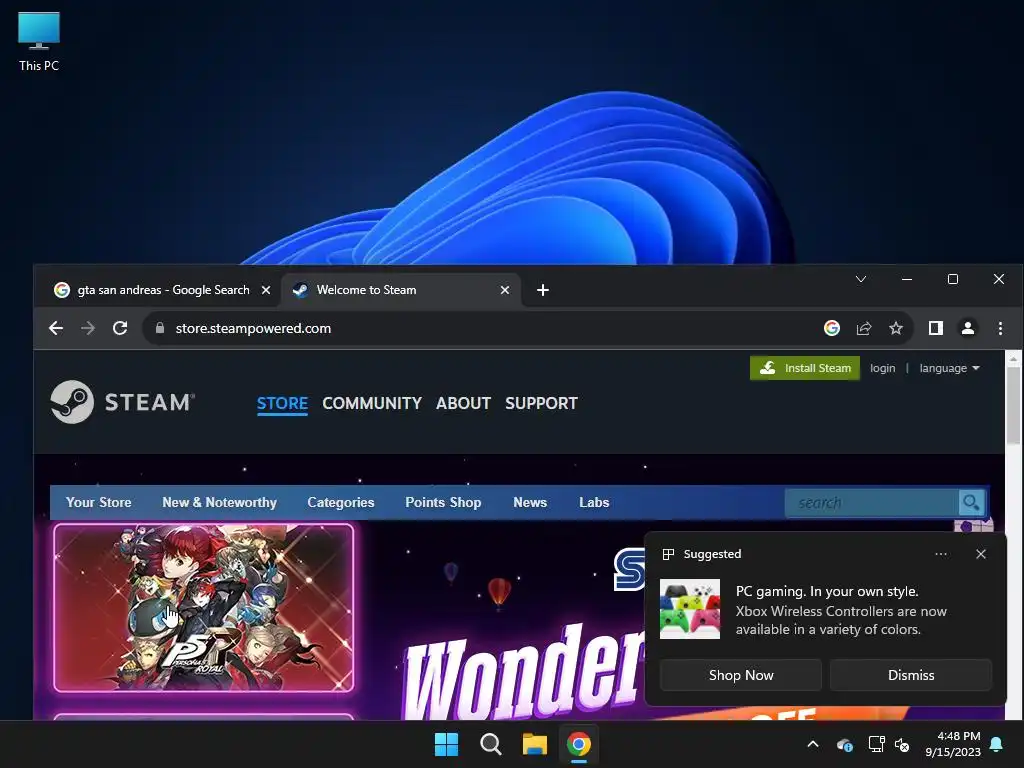Open Steam Labs
Viewport: 1024px width, 768px height.
pyautogui.click(x=594, y=502)
